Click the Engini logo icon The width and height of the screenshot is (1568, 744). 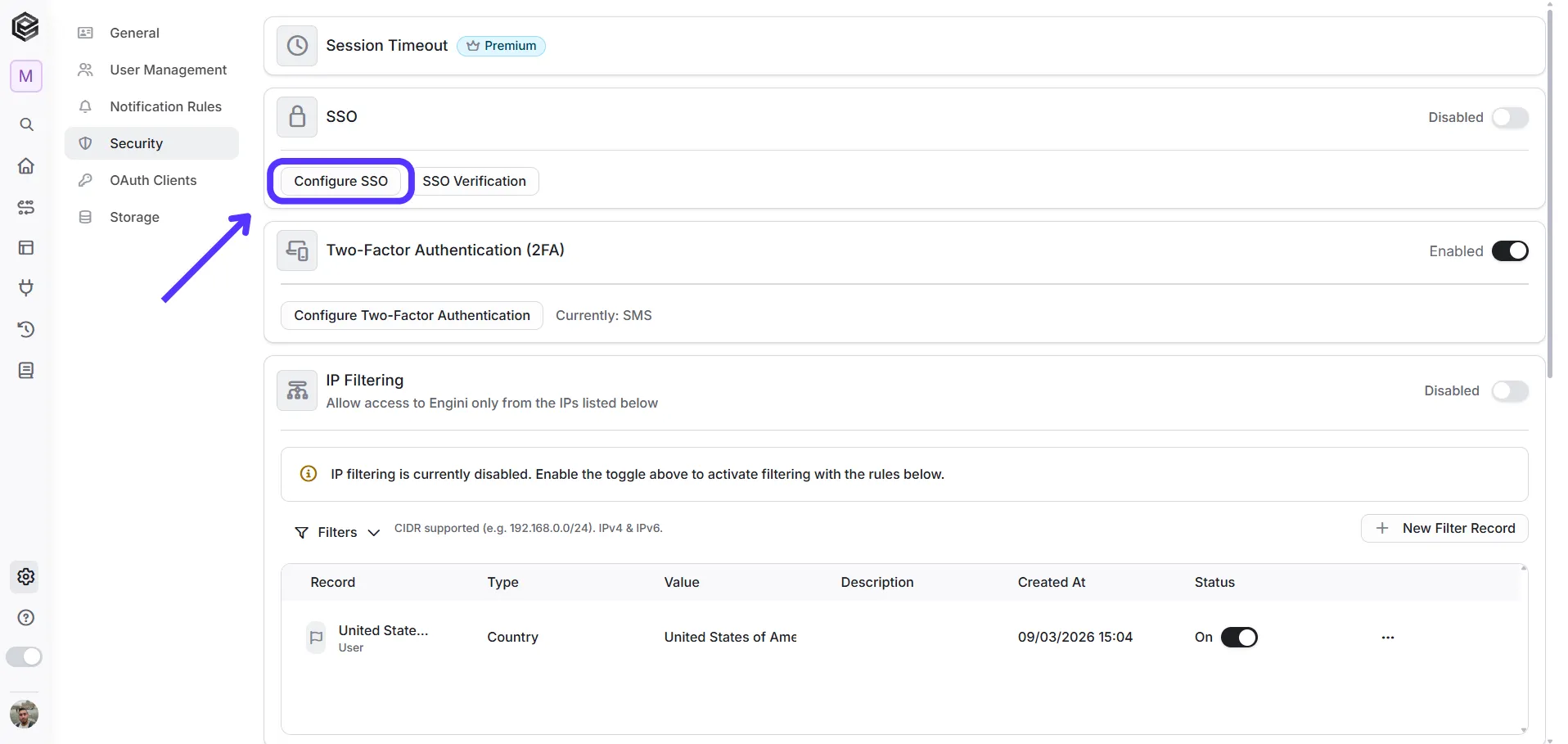(25, 27)
